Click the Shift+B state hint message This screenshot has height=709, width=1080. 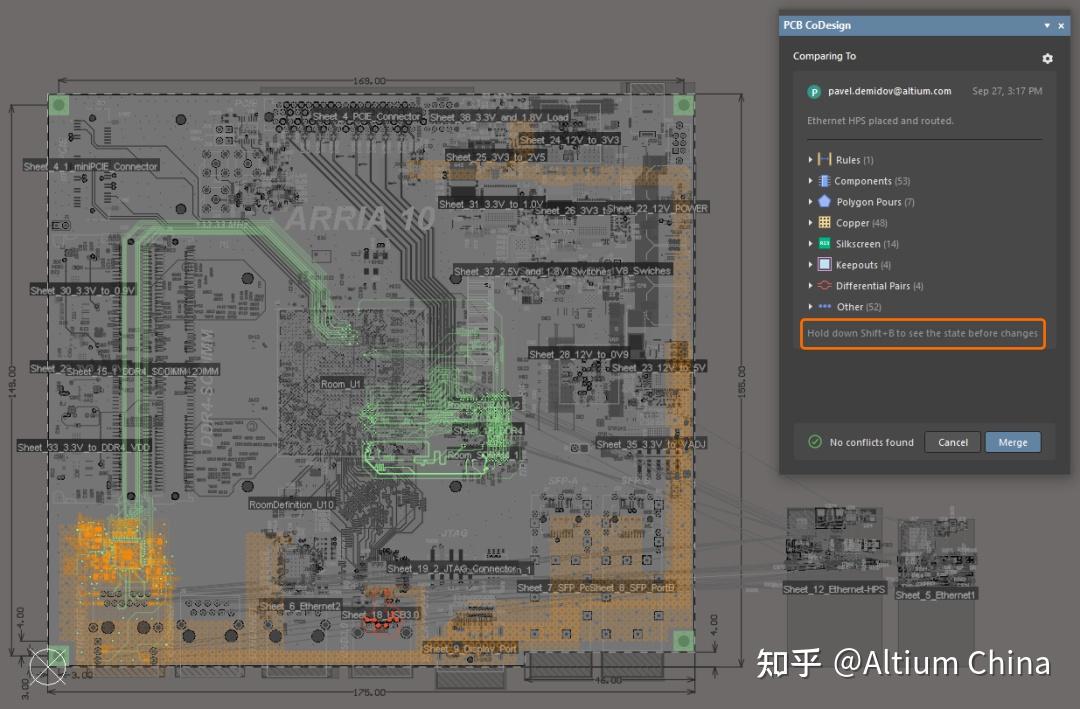click(921, 334)
